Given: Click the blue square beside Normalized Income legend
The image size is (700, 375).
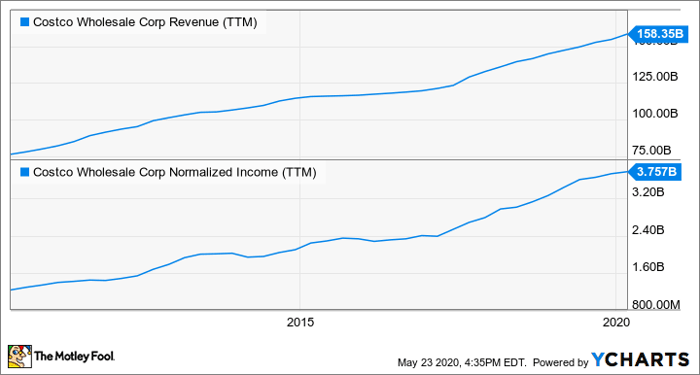Looking at the screenshot, I should point(25,172).
